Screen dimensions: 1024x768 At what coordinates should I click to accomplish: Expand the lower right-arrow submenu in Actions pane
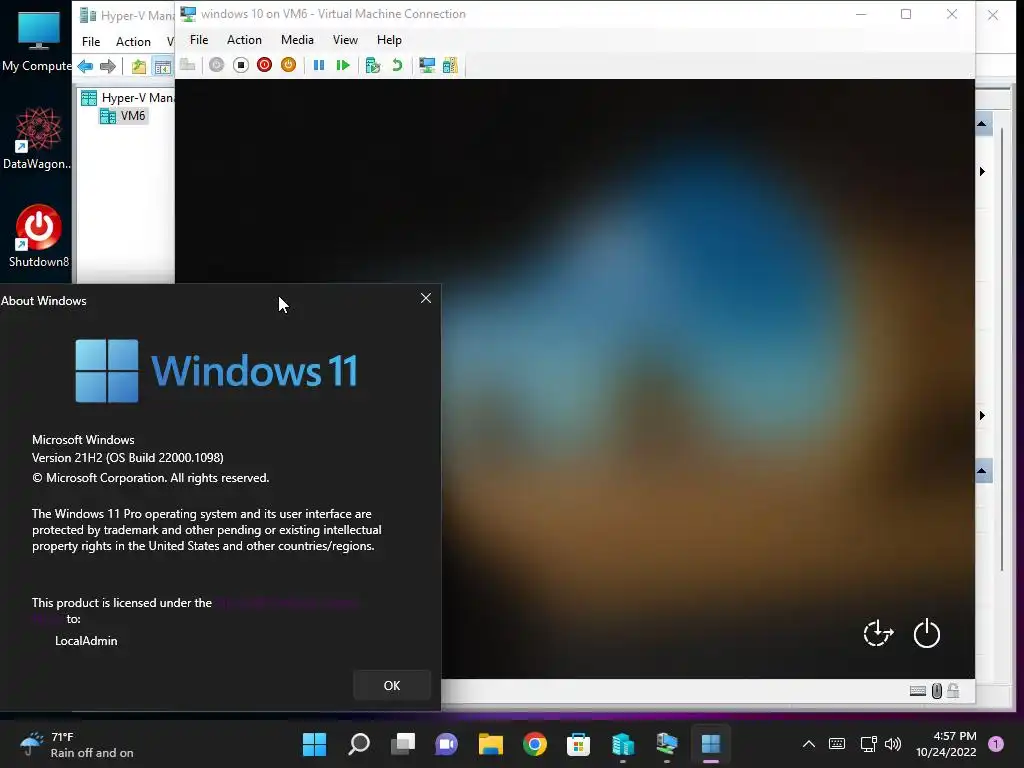[x=982, y=415]
